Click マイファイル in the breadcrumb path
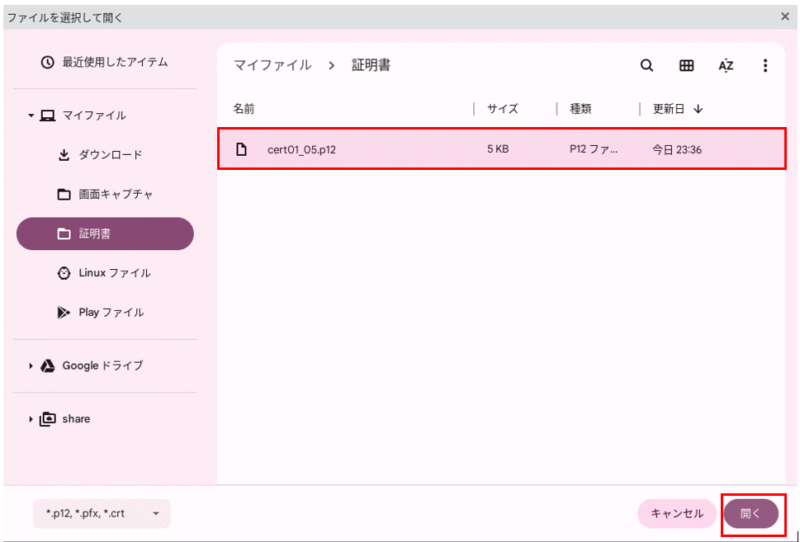The width and height of the screenshot is (800, 542). 272,65
